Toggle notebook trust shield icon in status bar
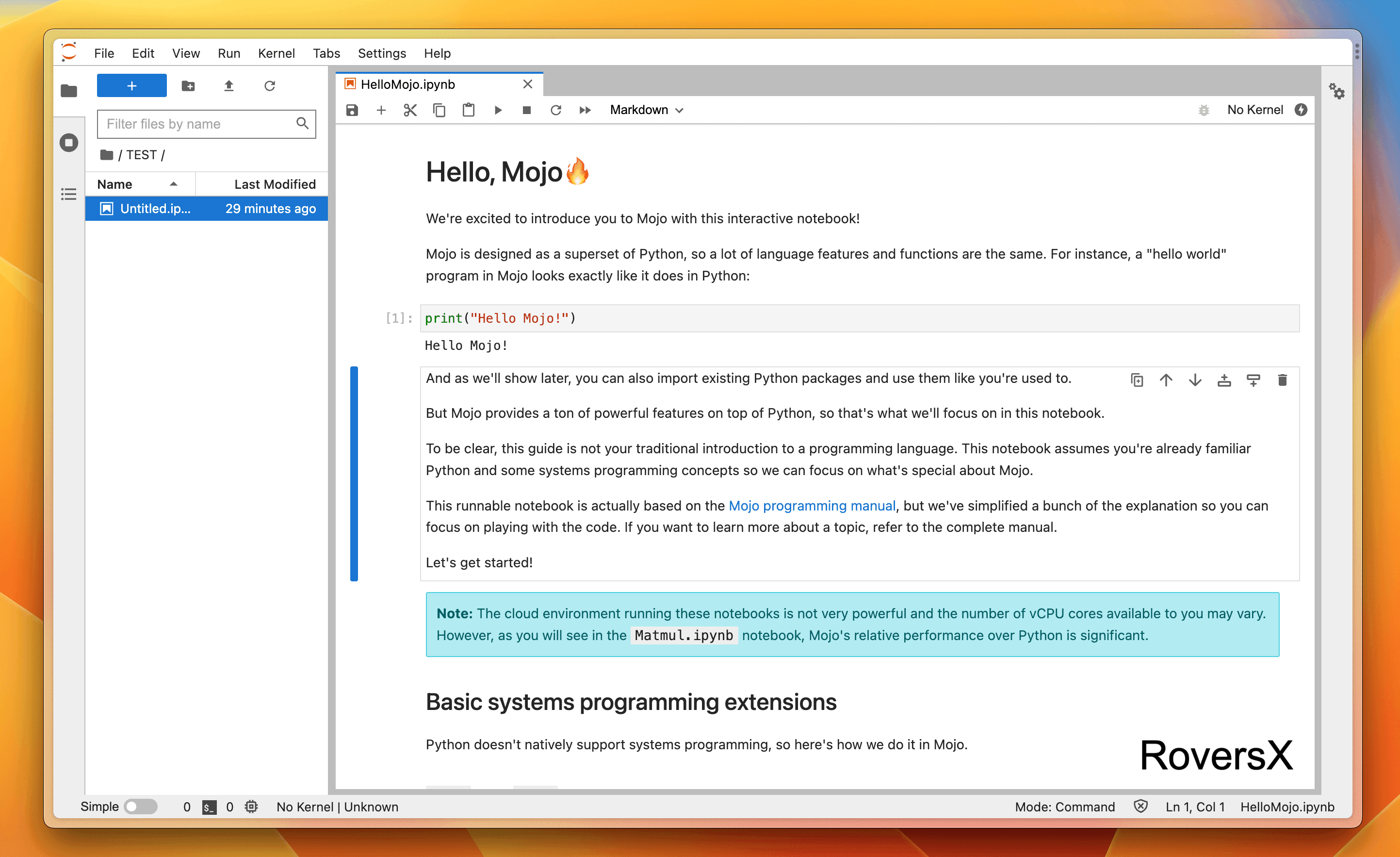Viewport: 1400px width, 857px height. tap(1140, 806)
